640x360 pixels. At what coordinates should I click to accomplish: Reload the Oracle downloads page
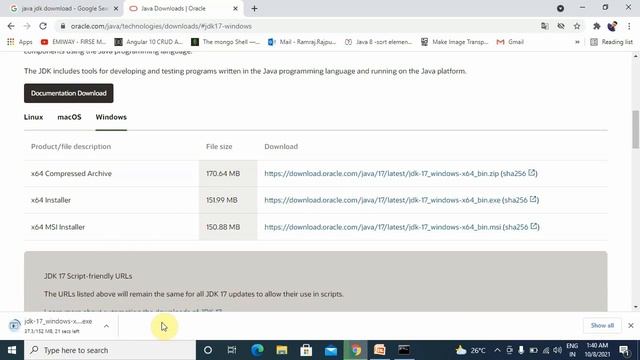[43, 26]
